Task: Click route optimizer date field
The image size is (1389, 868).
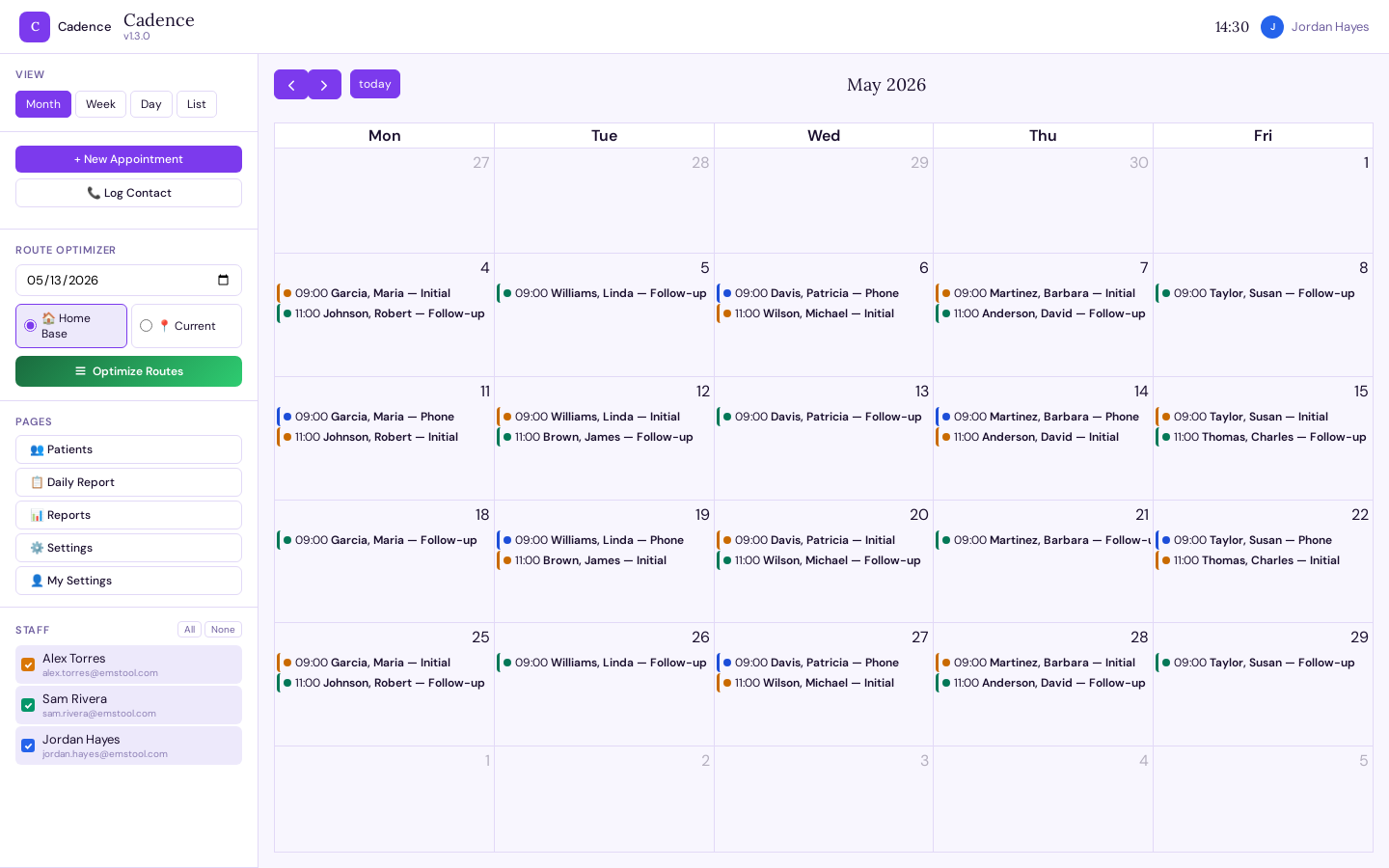Action: 128,281
